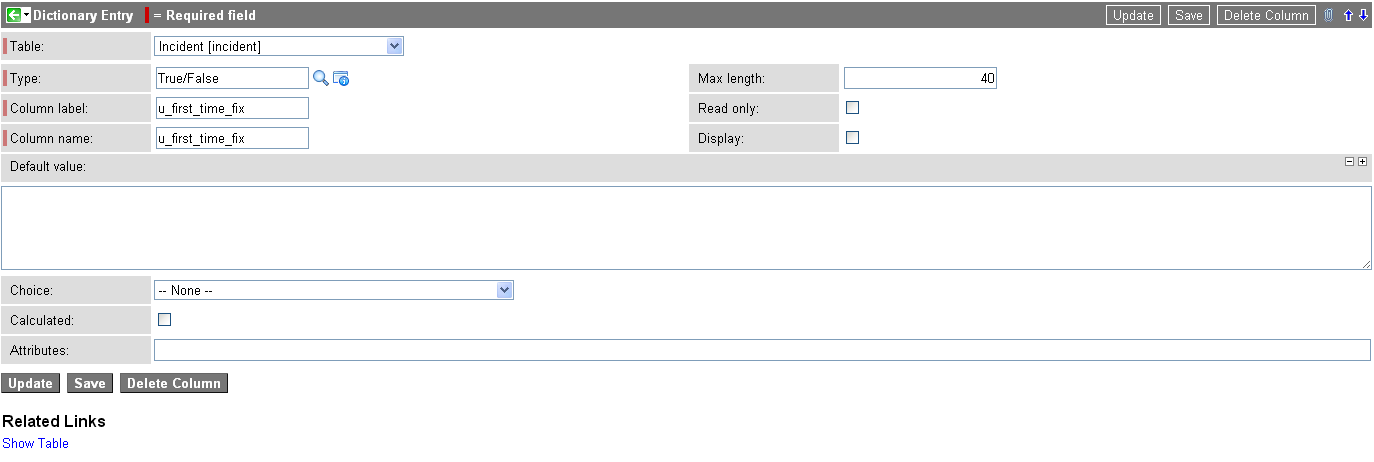Viewport: 1374px width, 462px height.
Task: Toggle the Display checkbox
Action: [x=853, y=137]
